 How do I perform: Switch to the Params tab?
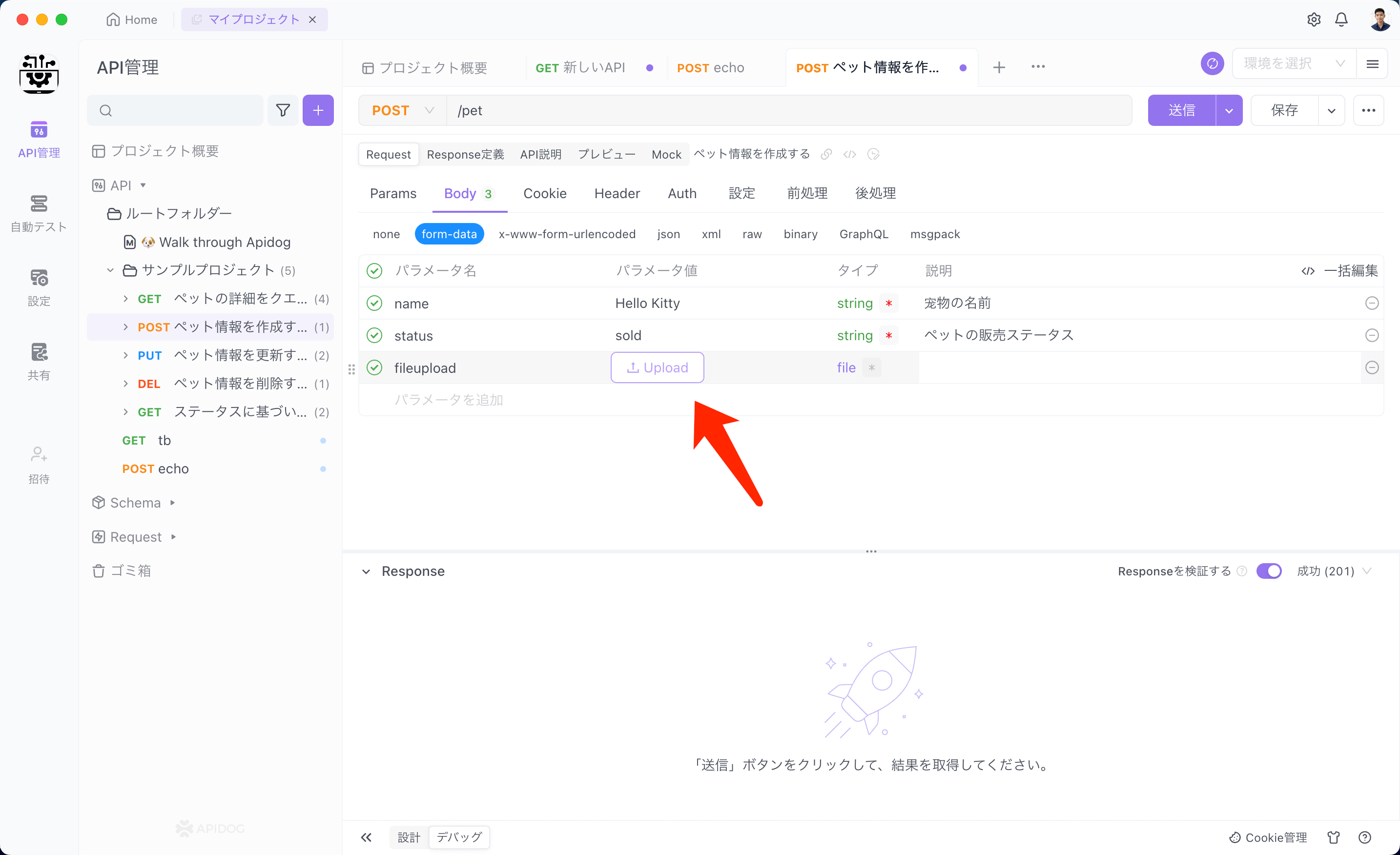(393, 193)
